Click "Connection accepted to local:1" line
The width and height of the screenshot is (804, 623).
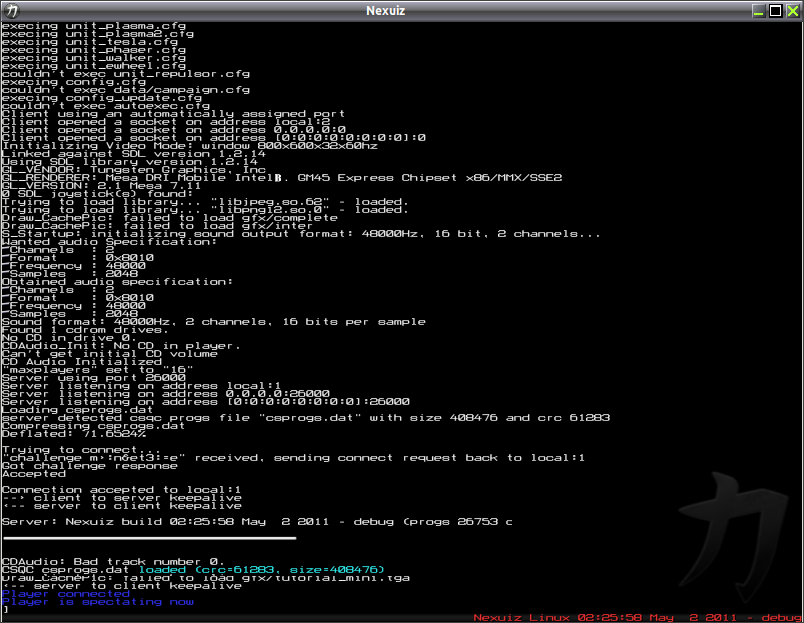[122, 490]
